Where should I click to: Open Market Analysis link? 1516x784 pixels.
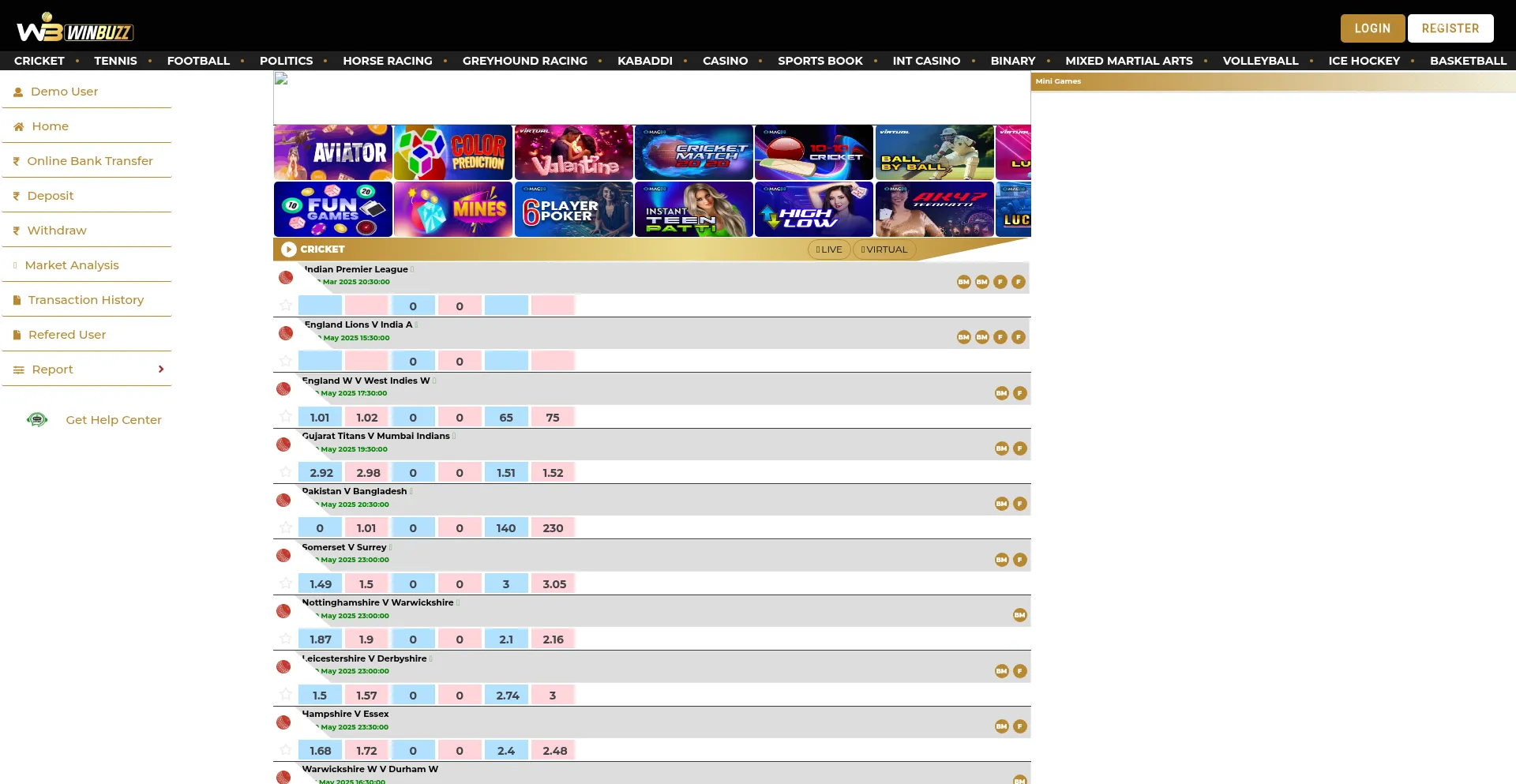point(72,265)
